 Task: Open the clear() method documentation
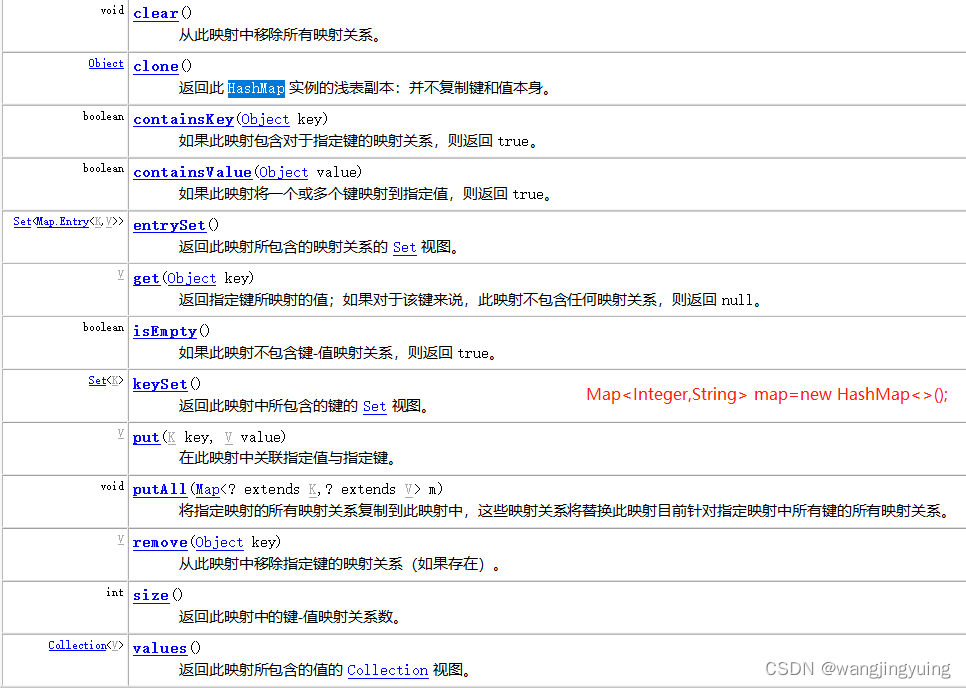click(x=155, y=13)
